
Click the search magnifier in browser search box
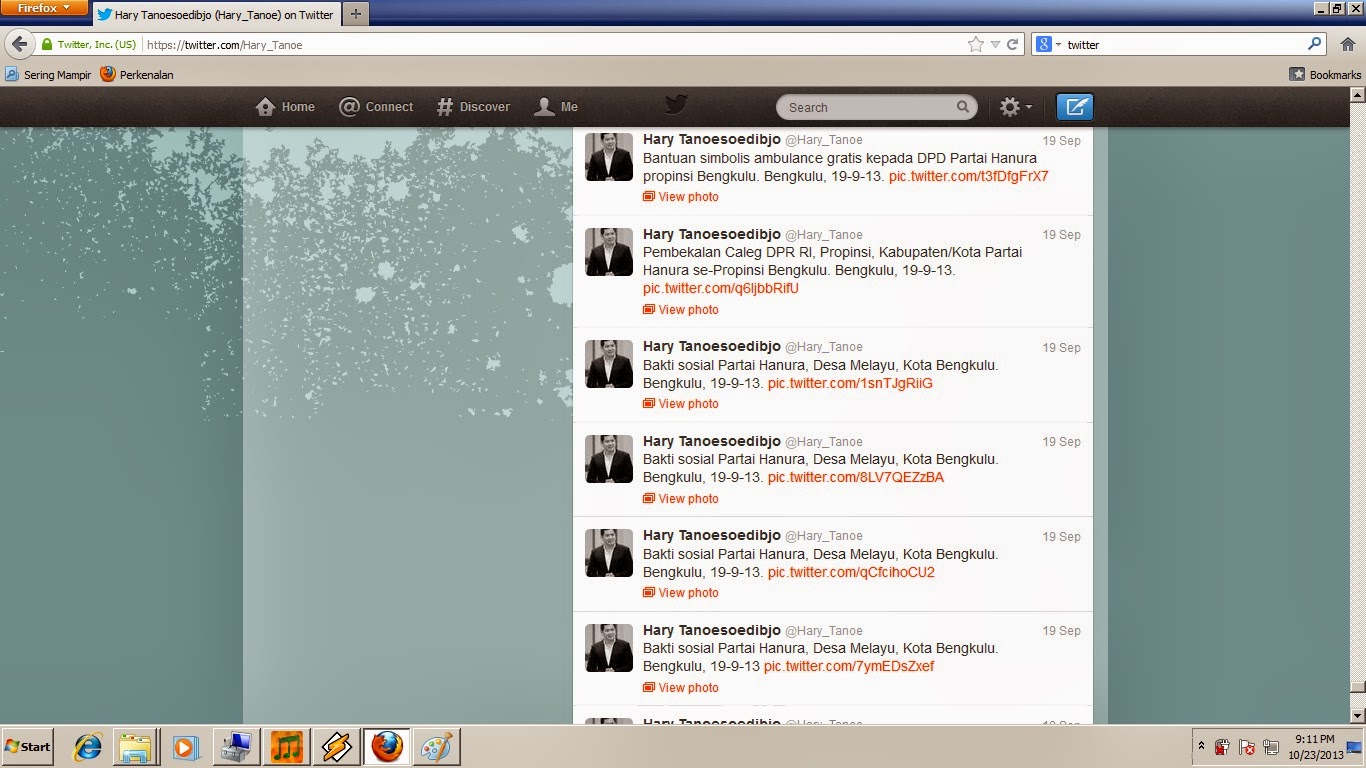point(1315,44)
